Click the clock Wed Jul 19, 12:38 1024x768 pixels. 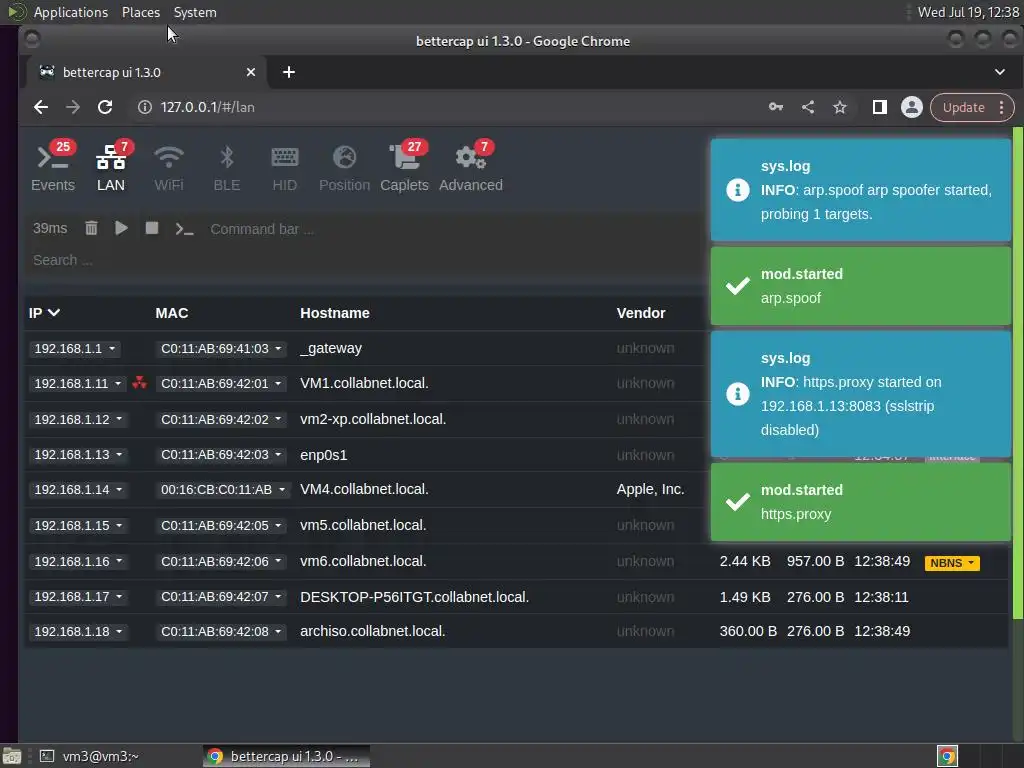click(x=968, y=12)
